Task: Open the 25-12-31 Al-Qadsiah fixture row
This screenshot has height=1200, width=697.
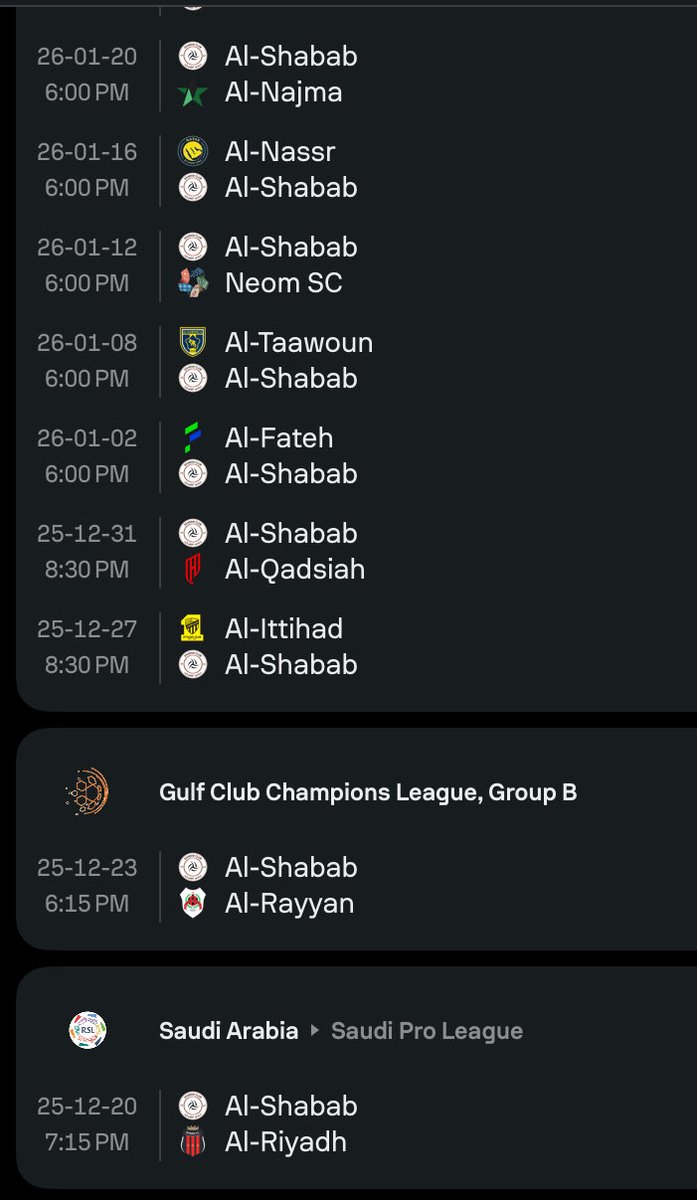Action: [x=356, y=551]
